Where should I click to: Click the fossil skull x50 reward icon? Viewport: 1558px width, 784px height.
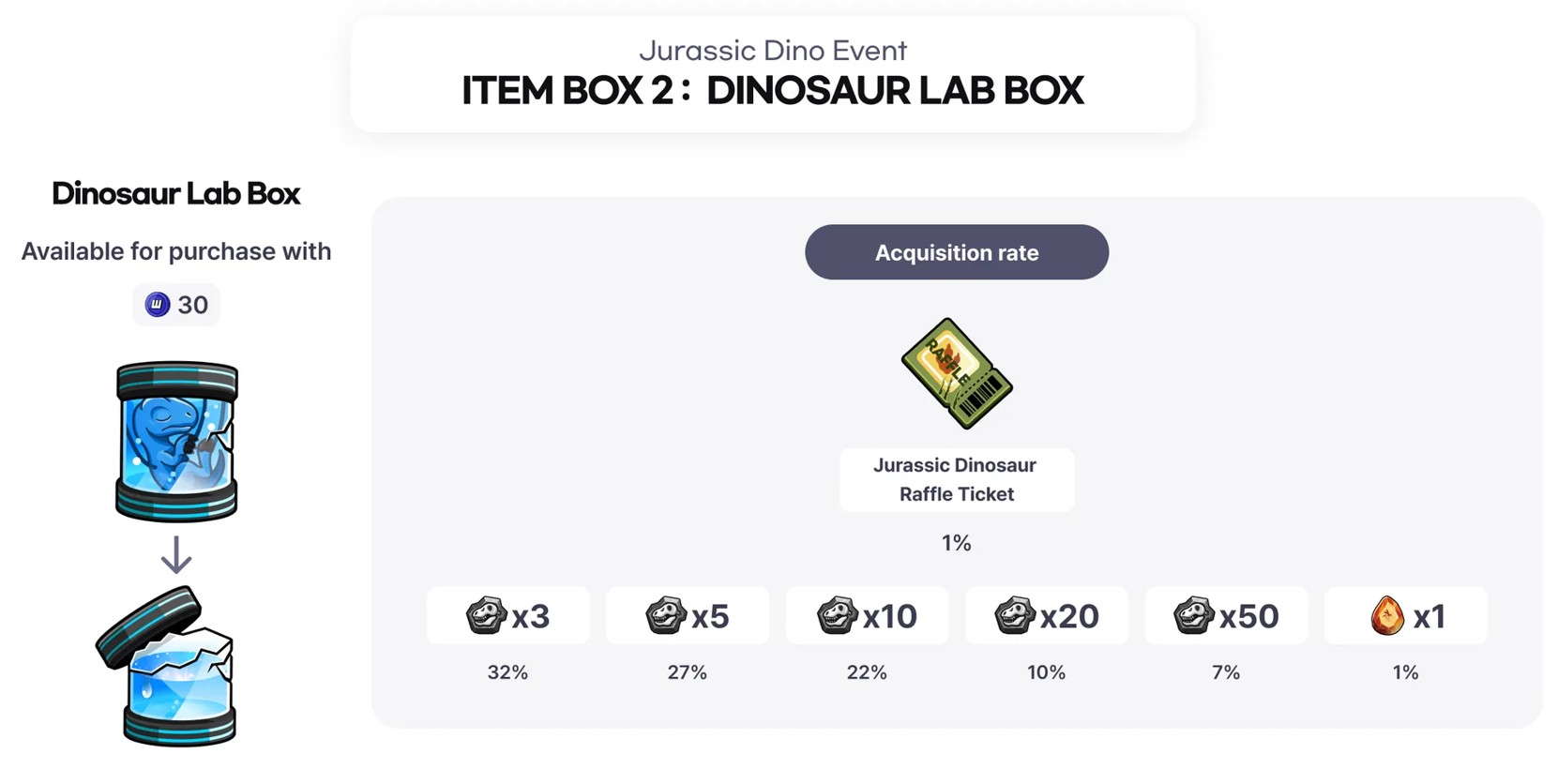pyautogui.click(x=1194, y=616)
